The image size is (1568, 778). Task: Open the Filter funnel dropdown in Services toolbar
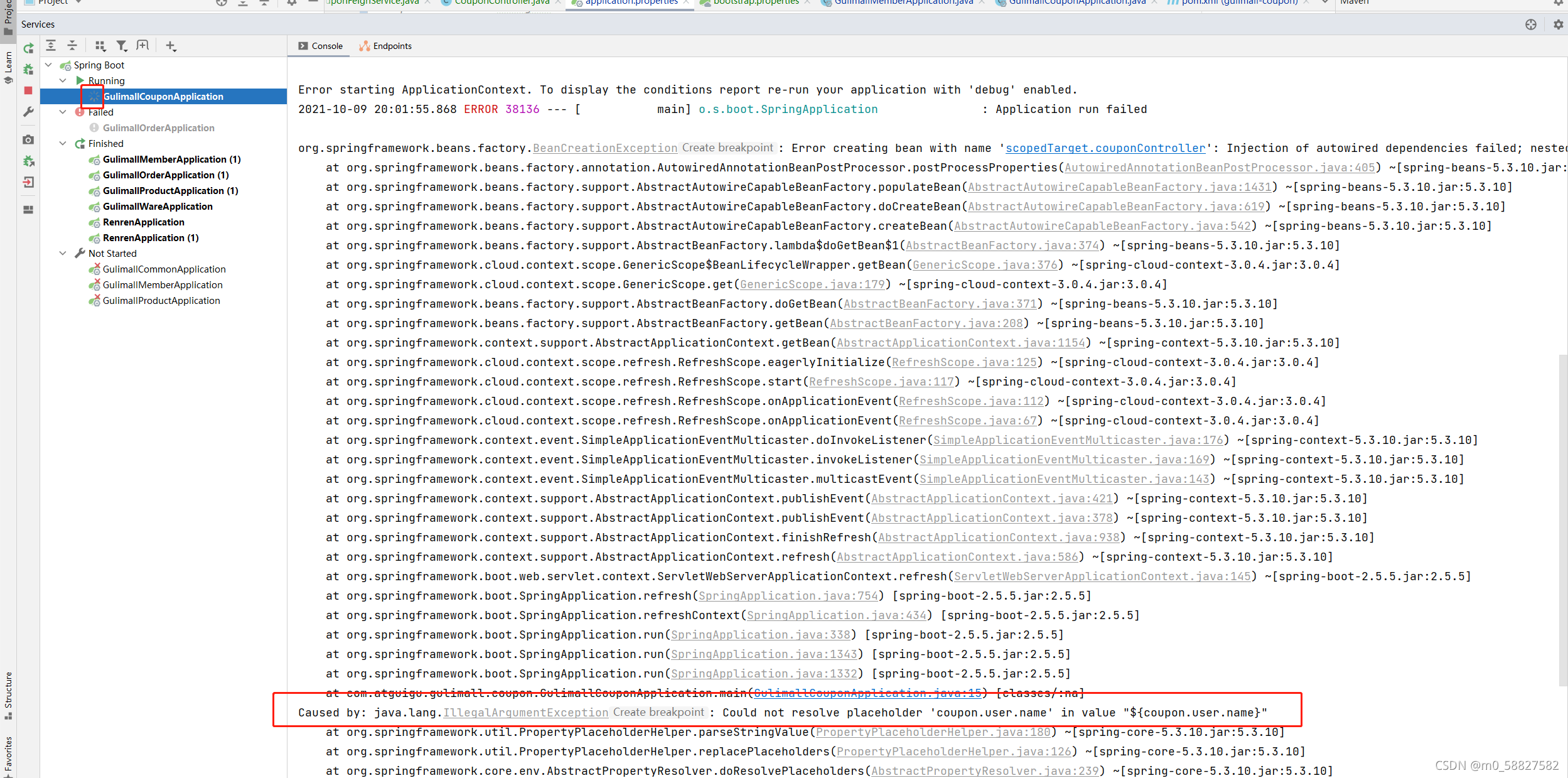[122, 45]
